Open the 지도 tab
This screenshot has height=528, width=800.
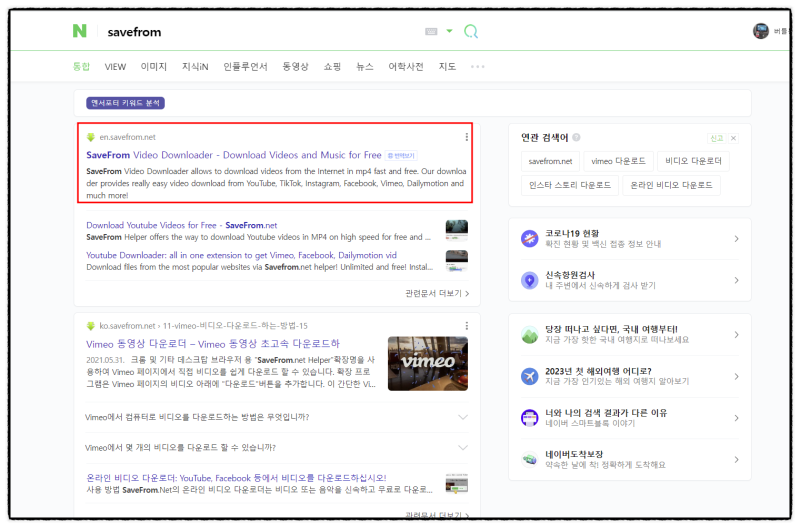(x=447, y=66)
